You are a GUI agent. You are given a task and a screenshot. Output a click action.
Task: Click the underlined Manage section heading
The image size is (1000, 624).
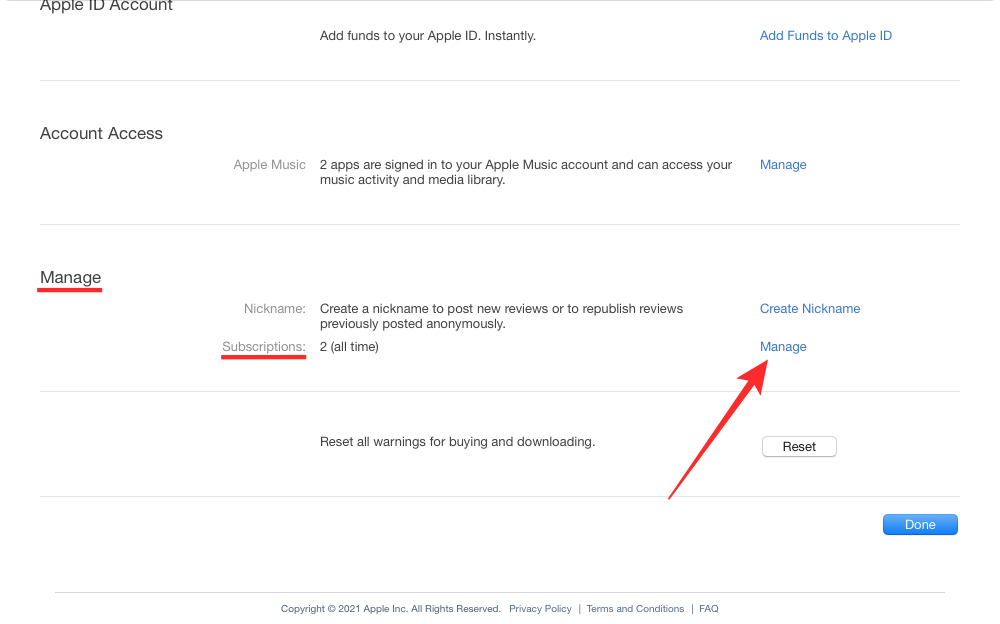70,278
